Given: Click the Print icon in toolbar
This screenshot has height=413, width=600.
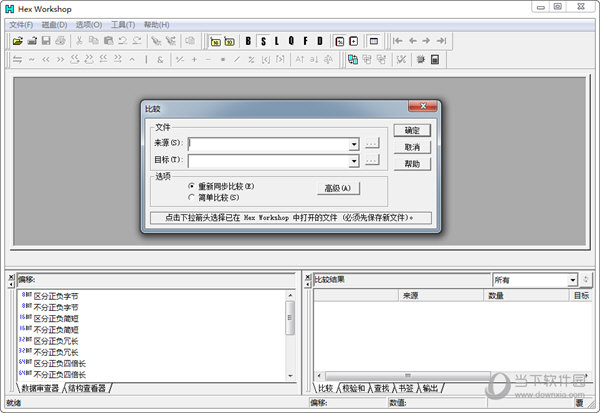Looking at the screenshot, I should 60,41.
